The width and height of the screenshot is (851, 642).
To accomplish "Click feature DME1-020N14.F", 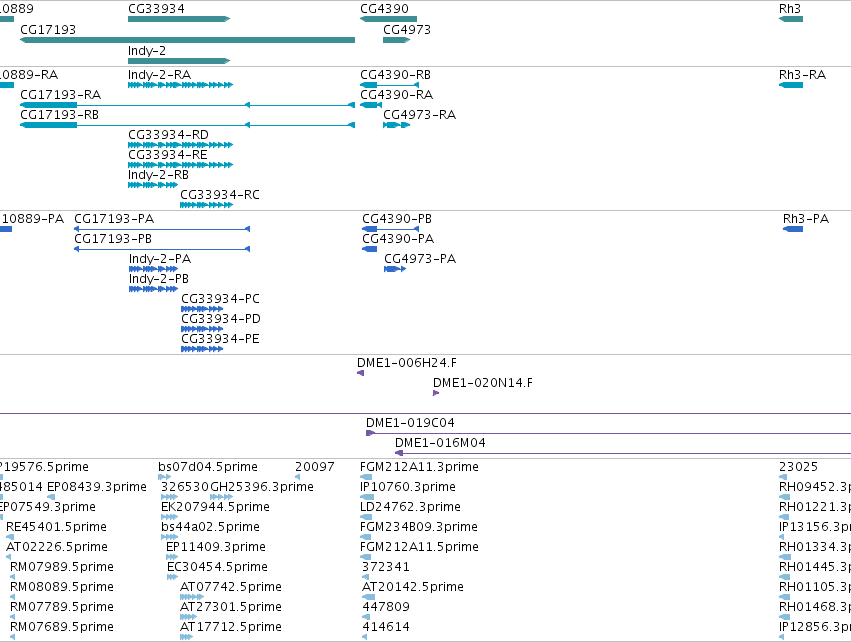I will click(436, 393).
